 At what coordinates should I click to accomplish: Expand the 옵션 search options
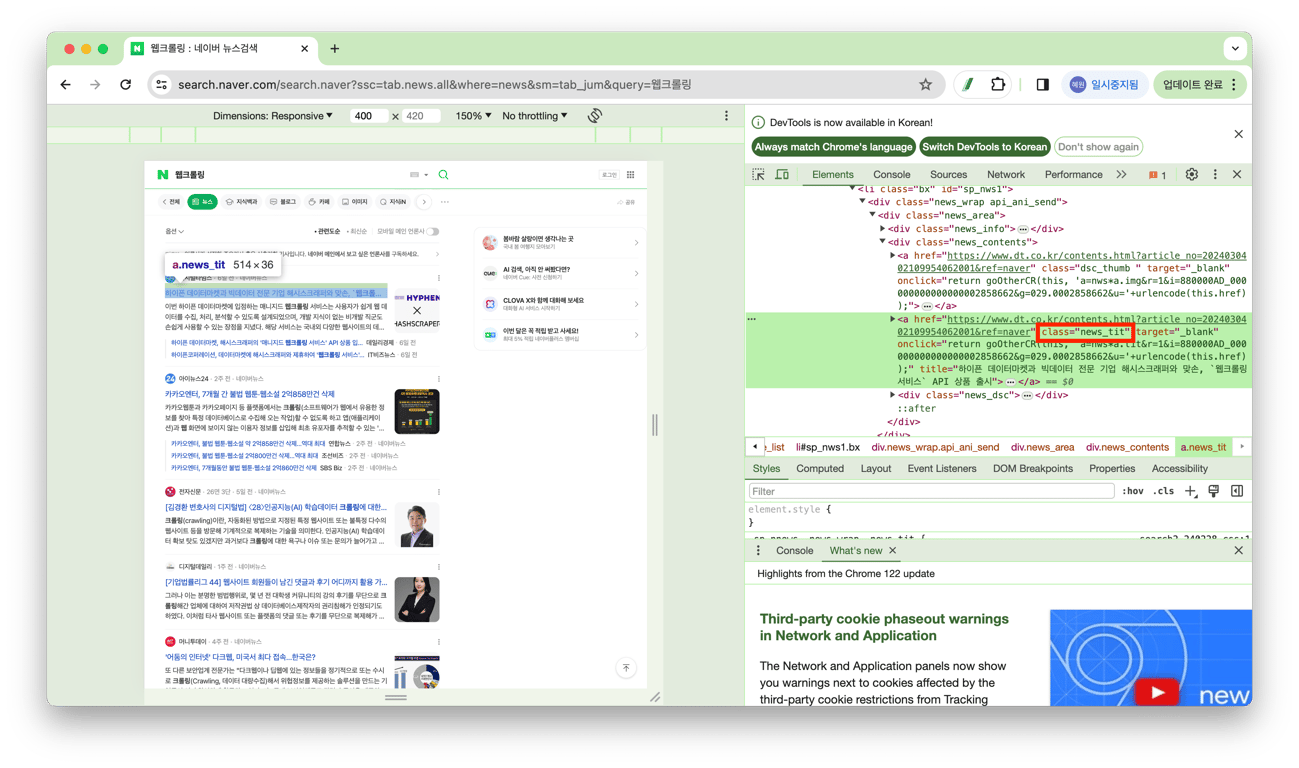tap(174, 231)
